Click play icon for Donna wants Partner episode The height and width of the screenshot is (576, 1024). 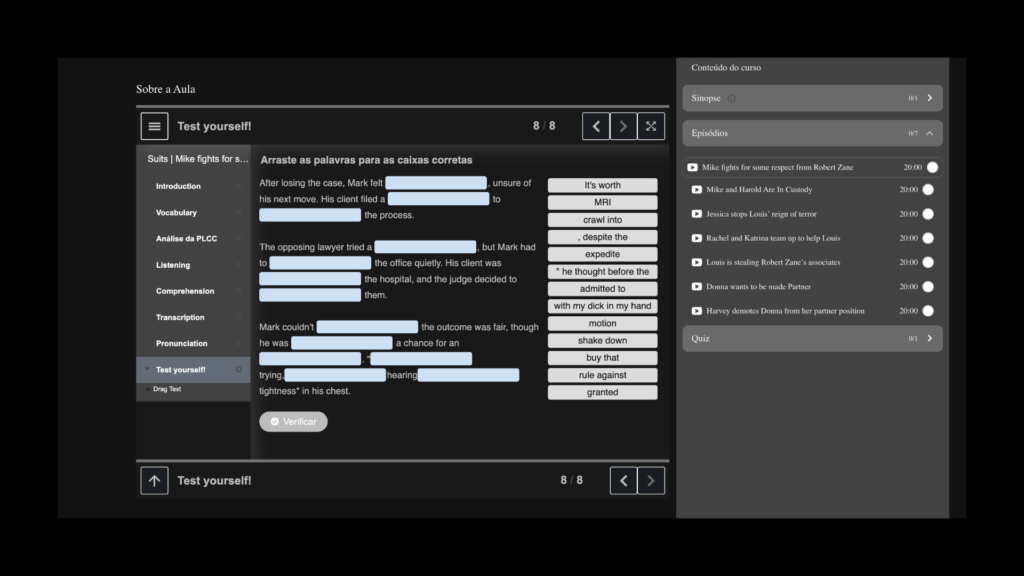pos(697,287)
